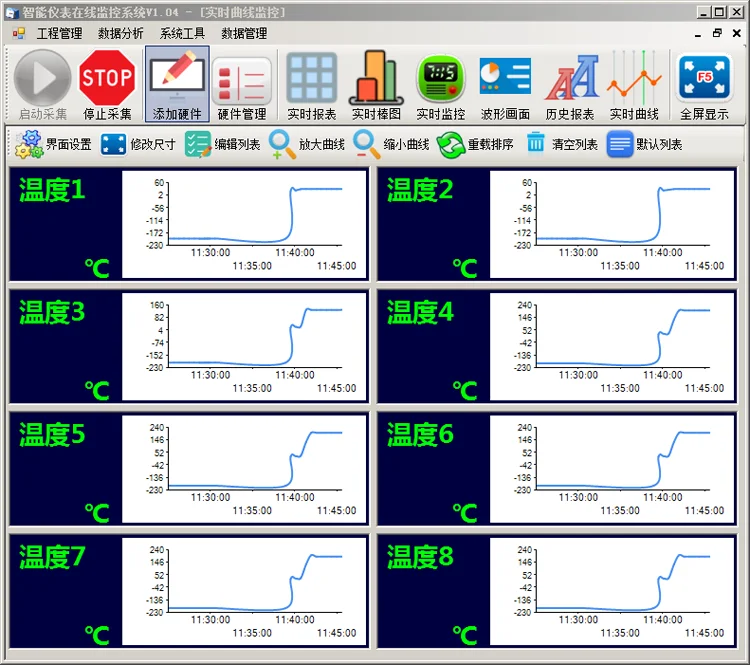Open 编辑列表 edit list

pos(223,144)
